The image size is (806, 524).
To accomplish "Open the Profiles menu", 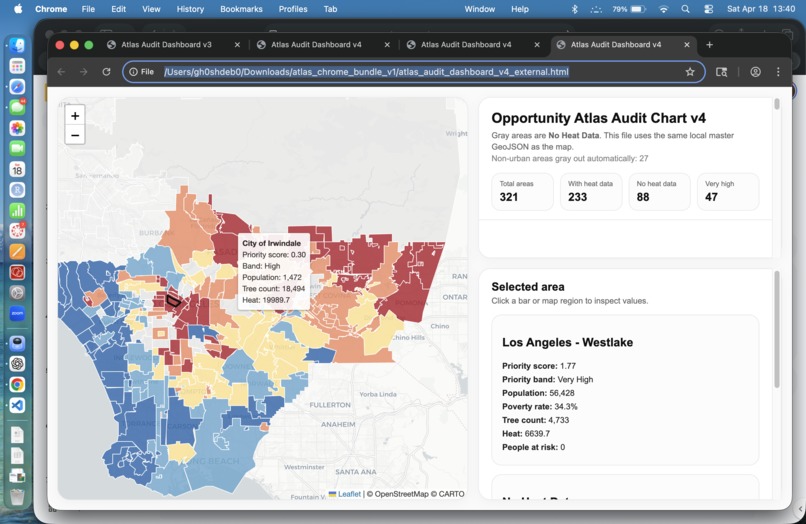I will point(293,9).
